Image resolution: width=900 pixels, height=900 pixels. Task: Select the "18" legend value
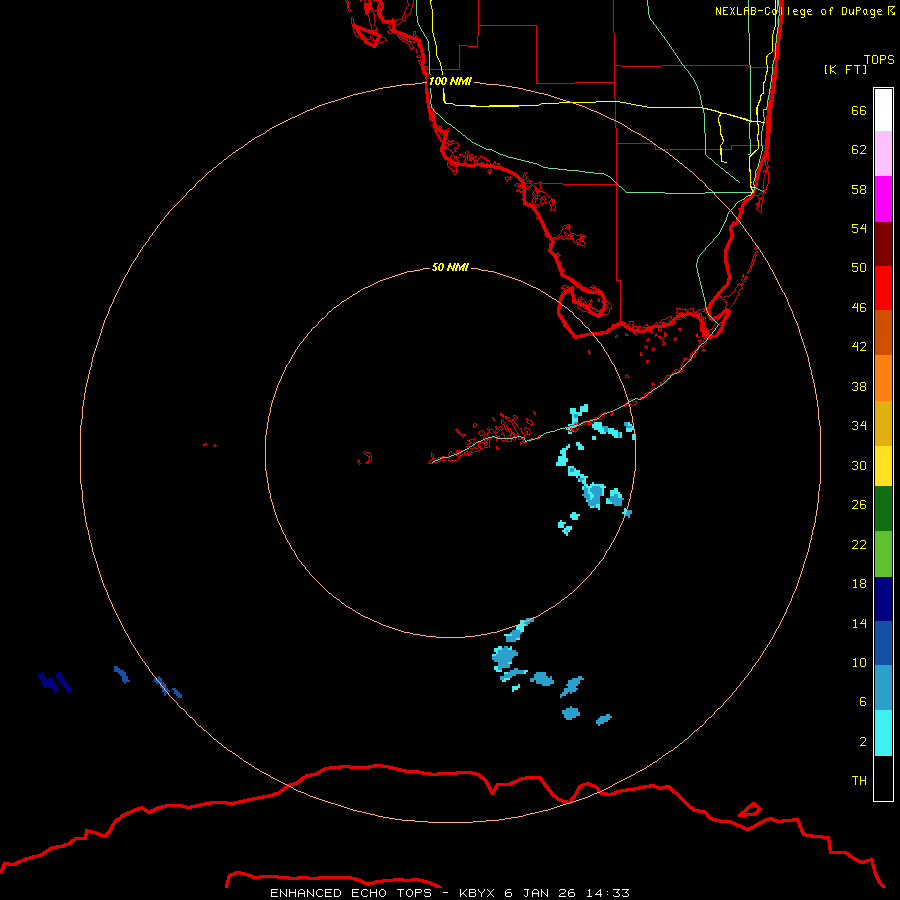(859, 584)
